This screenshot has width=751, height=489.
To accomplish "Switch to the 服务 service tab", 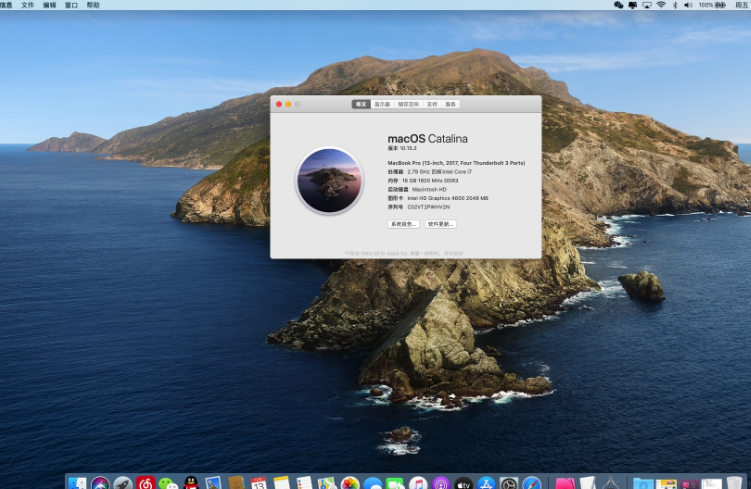I will [x=451, y=104].
